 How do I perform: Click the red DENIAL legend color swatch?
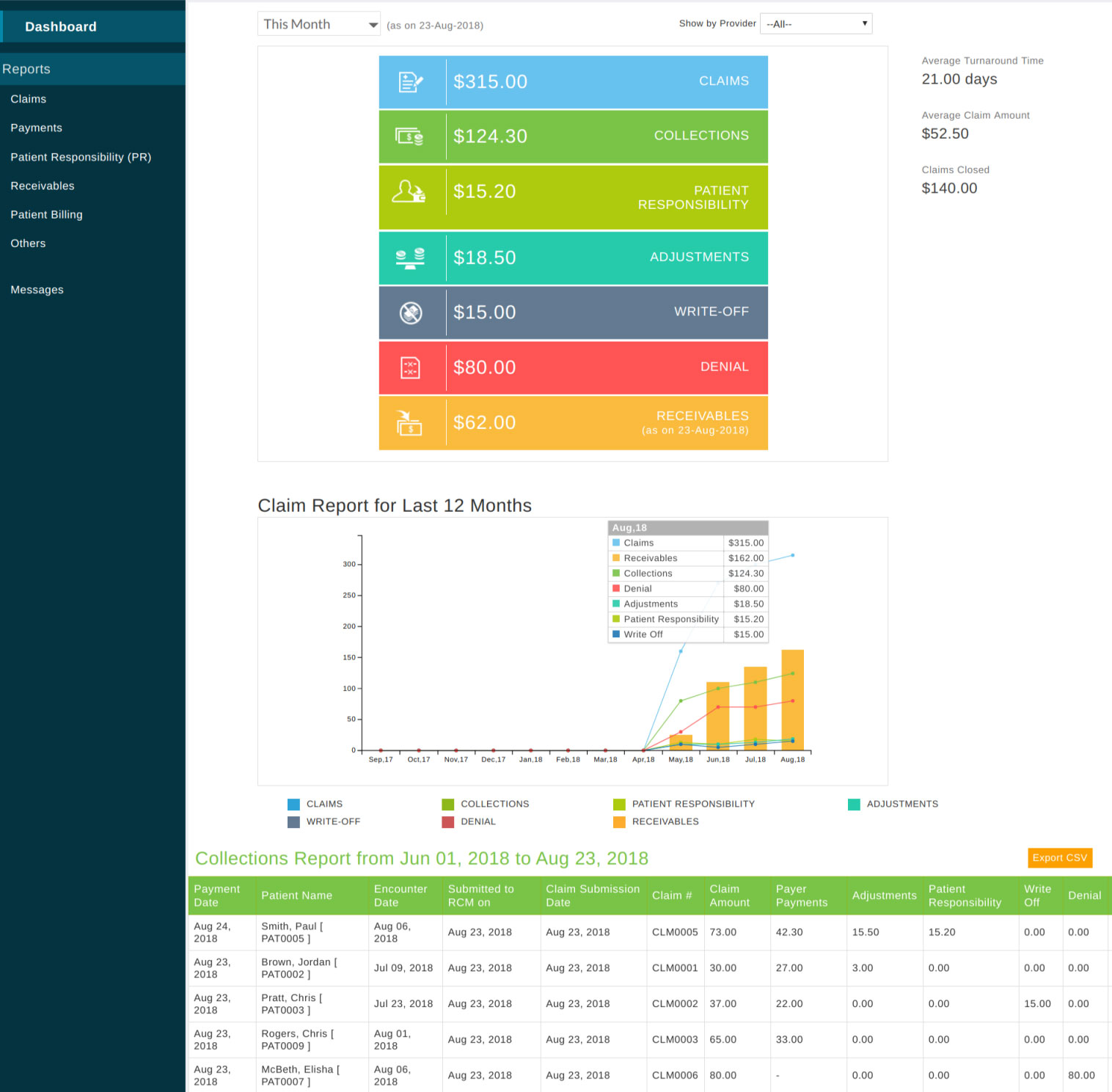tap(447, 821)
